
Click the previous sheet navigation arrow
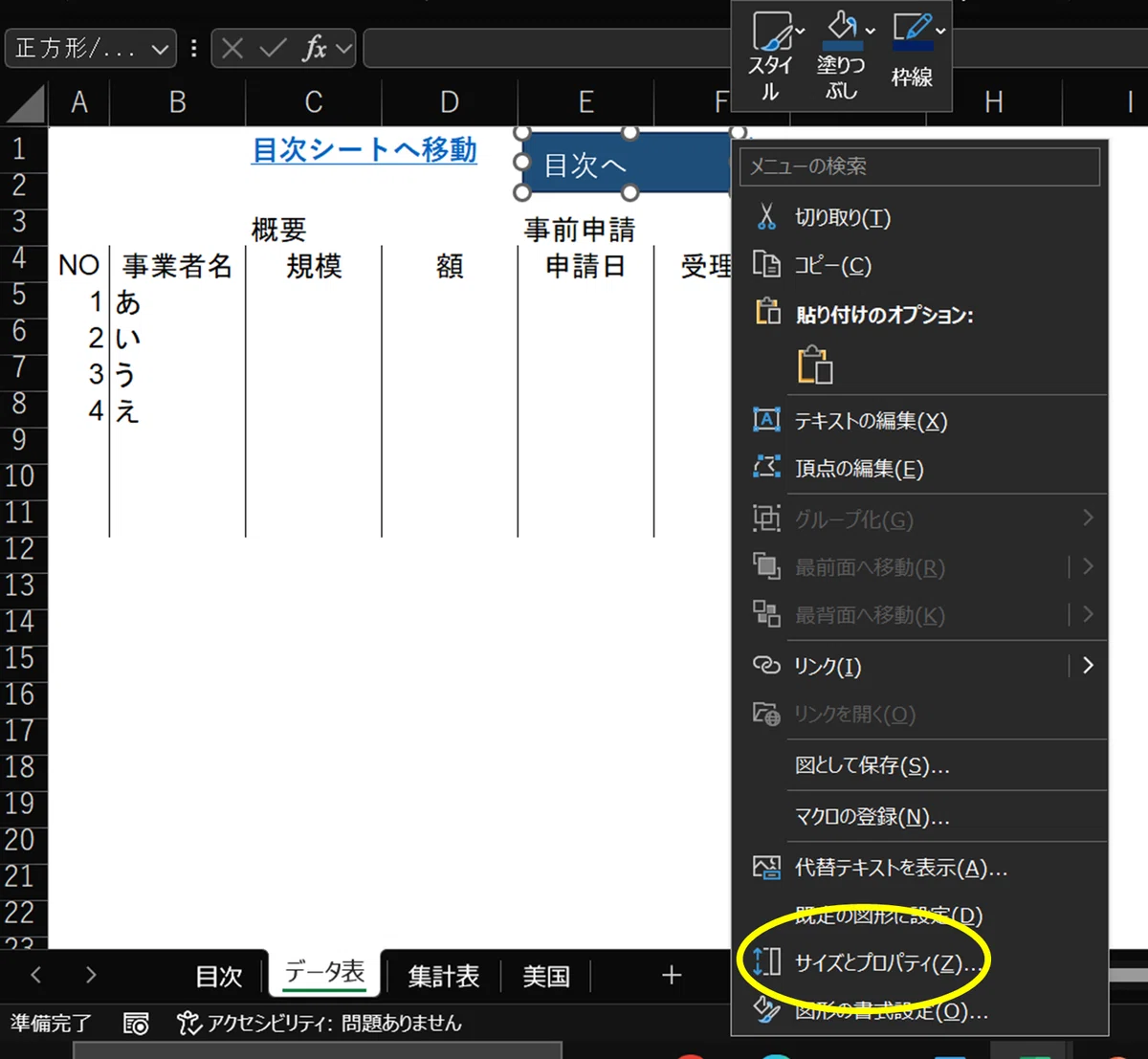point(35,975)
